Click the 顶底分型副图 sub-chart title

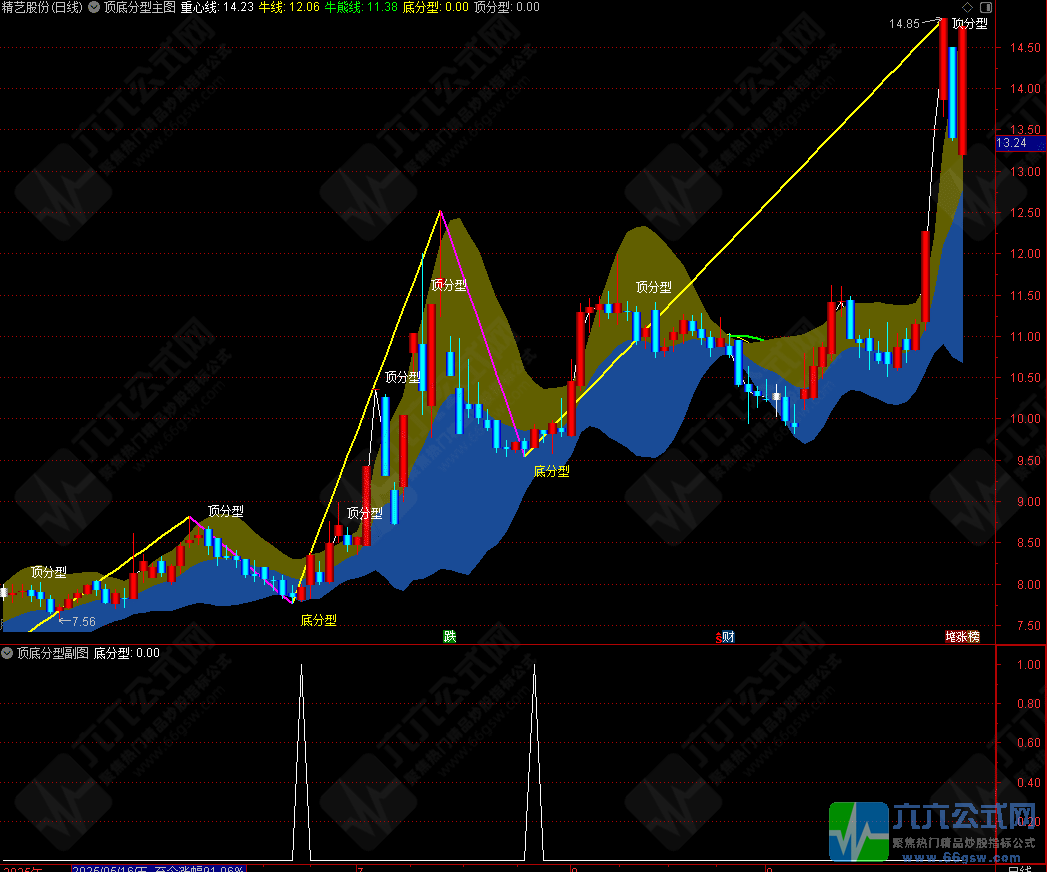52,653
